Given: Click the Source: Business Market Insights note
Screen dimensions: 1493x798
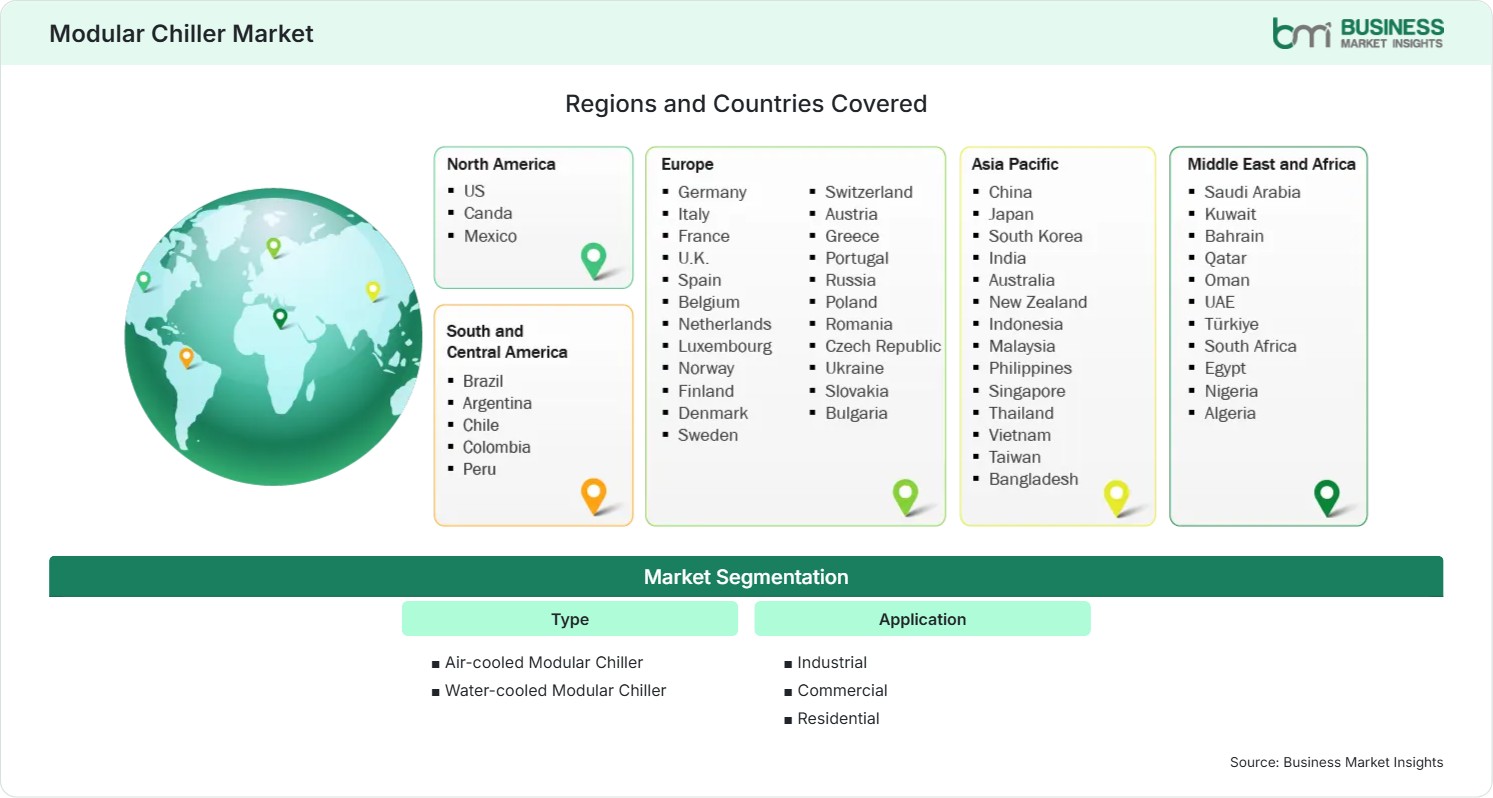Looking at the screenshot, I should 1336,762.
